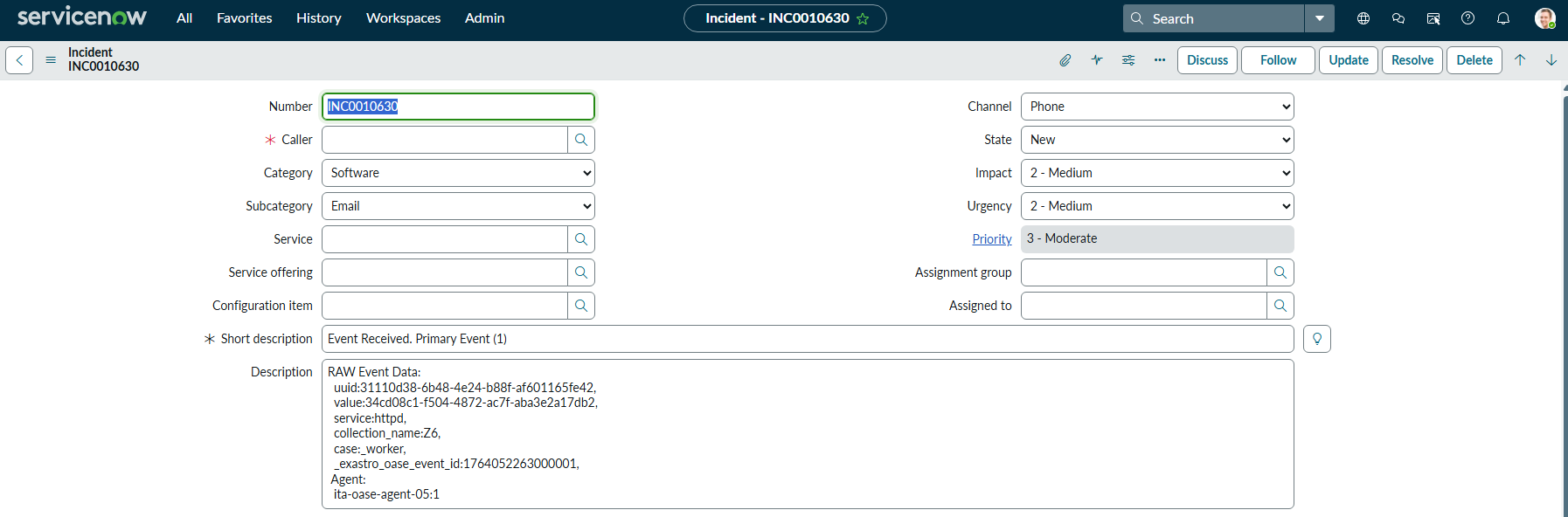The image size is (1568, 517).
Task: Open the search scope dropdown arrow
Action: click(x=1320, y=18)
